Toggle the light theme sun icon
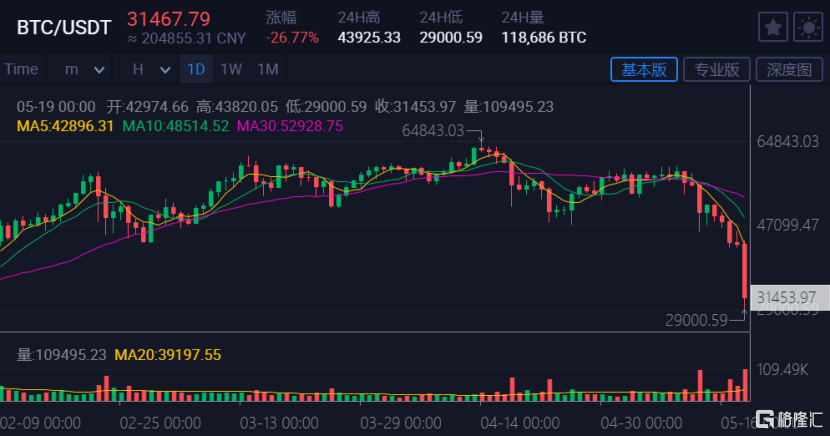Screen dimensions: 830x436 click(806, 28)
